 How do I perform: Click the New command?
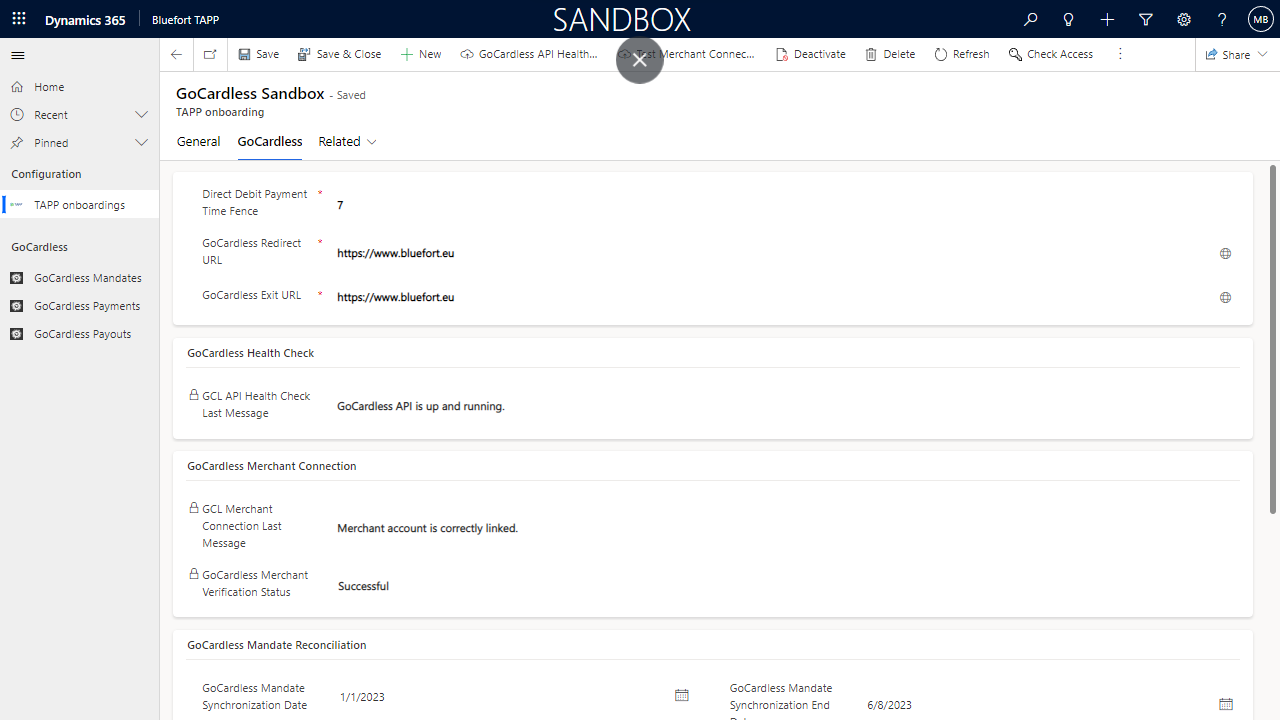[421, 55]
